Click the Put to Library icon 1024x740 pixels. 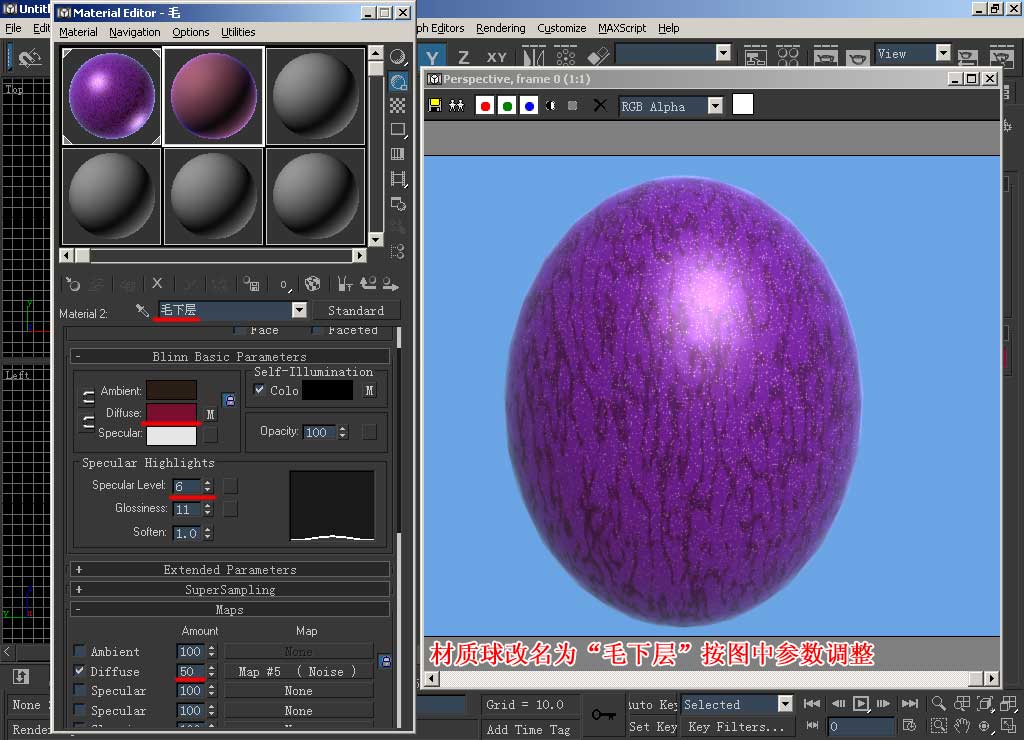click(251, 283)
